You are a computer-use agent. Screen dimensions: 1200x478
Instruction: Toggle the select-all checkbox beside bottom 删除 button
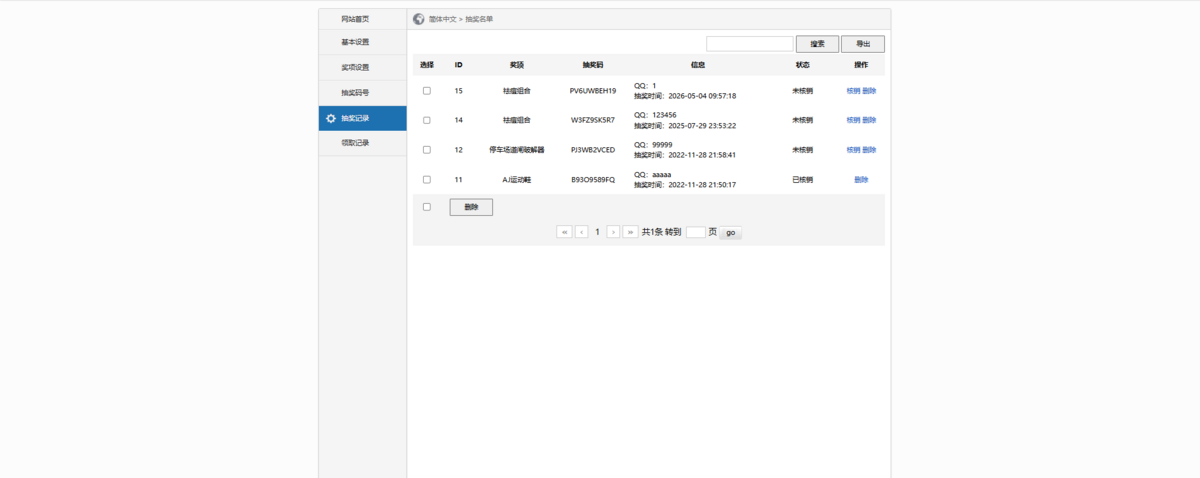point(427,207)
